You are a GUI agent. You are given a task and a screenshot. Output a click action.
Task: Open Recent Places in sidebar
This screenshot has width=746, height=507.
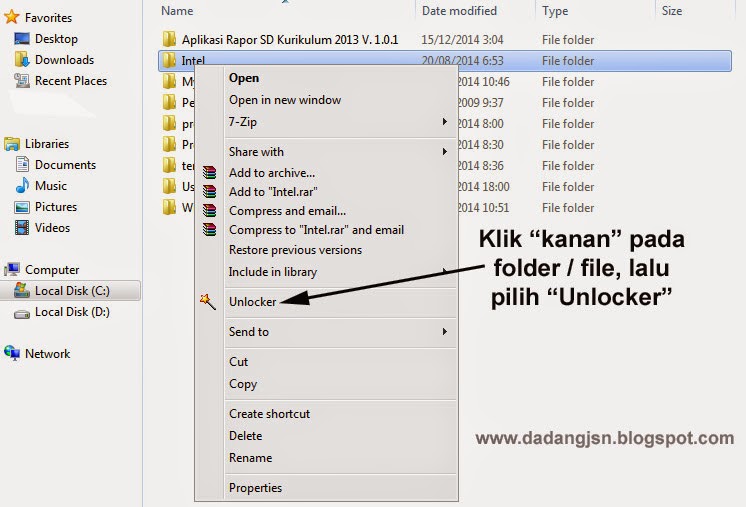point(71,80)
